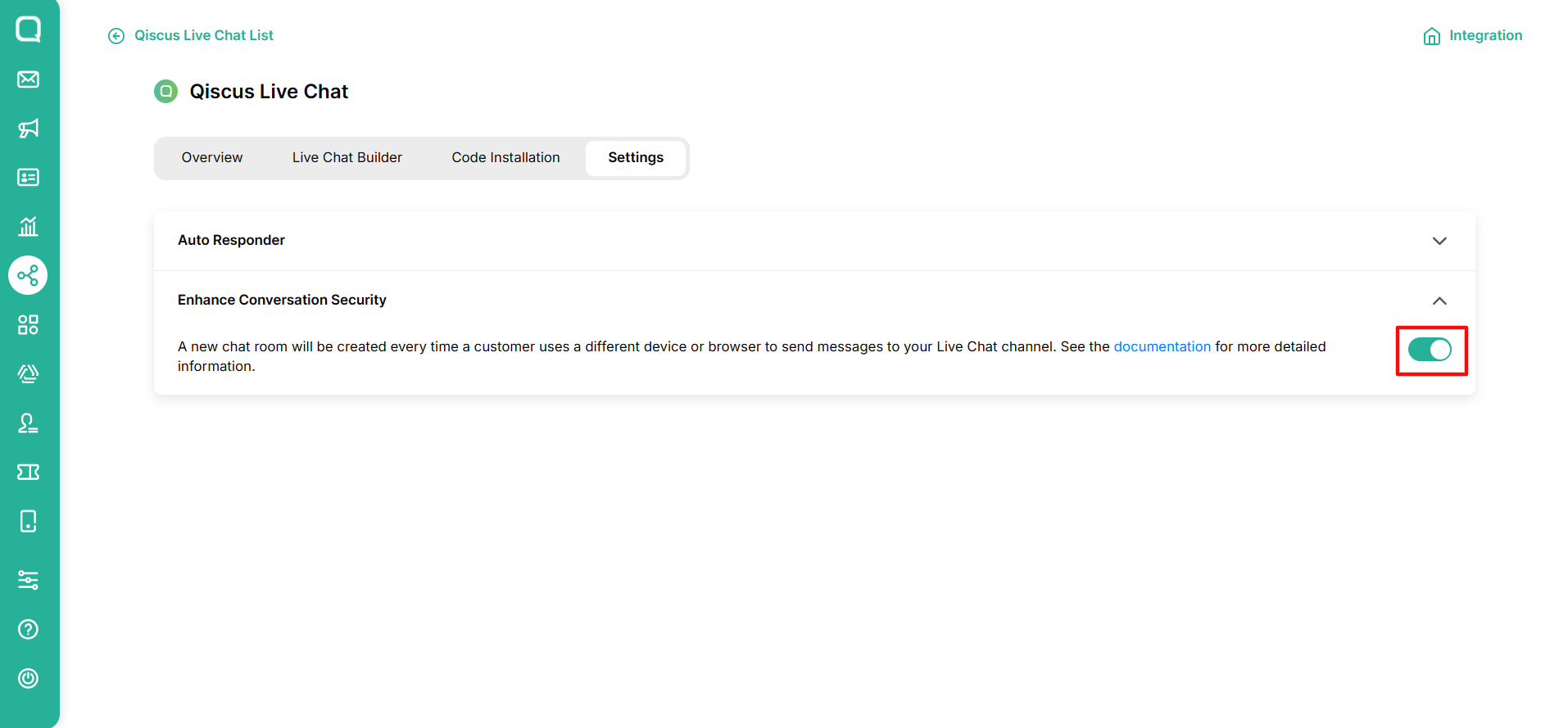This screenshot has height=728, width=1568.
Task: Switch to the Overview tab
Action: (x=212, y=158)
